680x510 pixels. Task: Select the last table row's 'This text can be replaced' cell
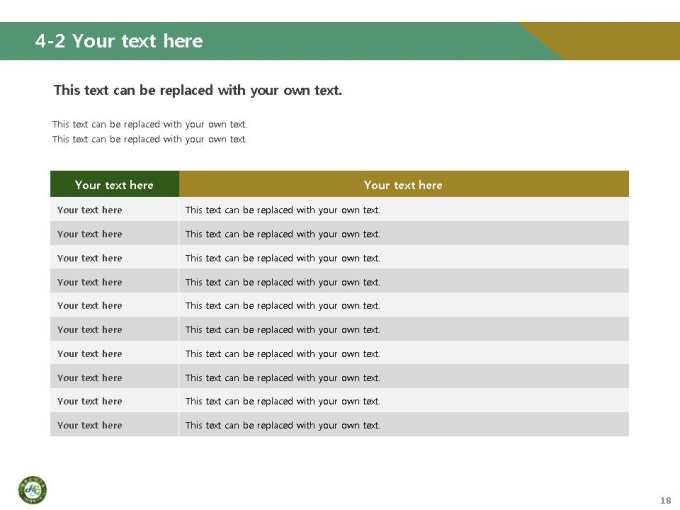point(404,425)
